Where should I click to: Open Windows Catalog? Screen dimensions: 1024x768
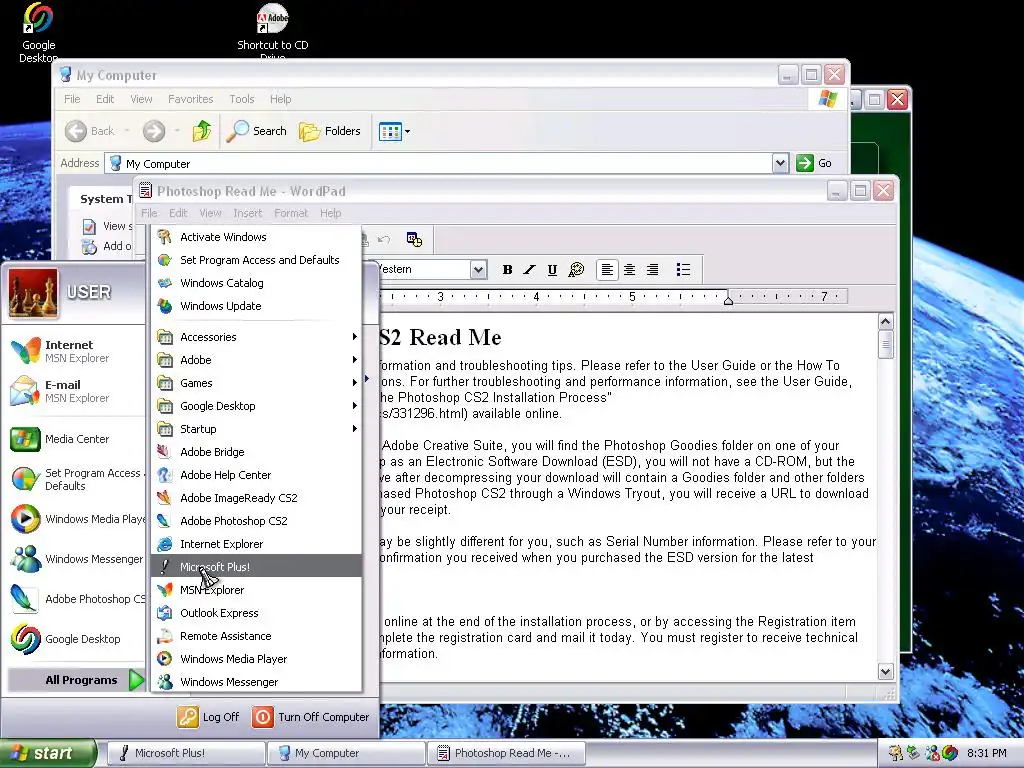tap(257, 283)
